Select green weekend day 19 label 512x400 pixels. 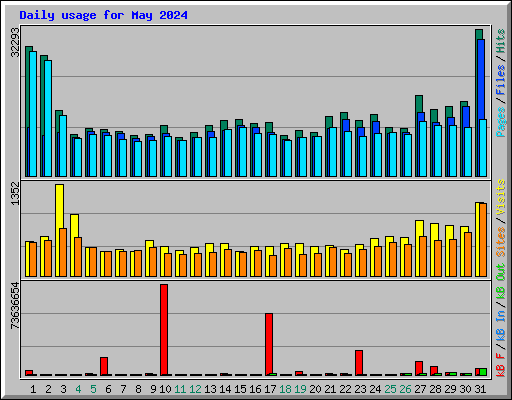[301, 389]
